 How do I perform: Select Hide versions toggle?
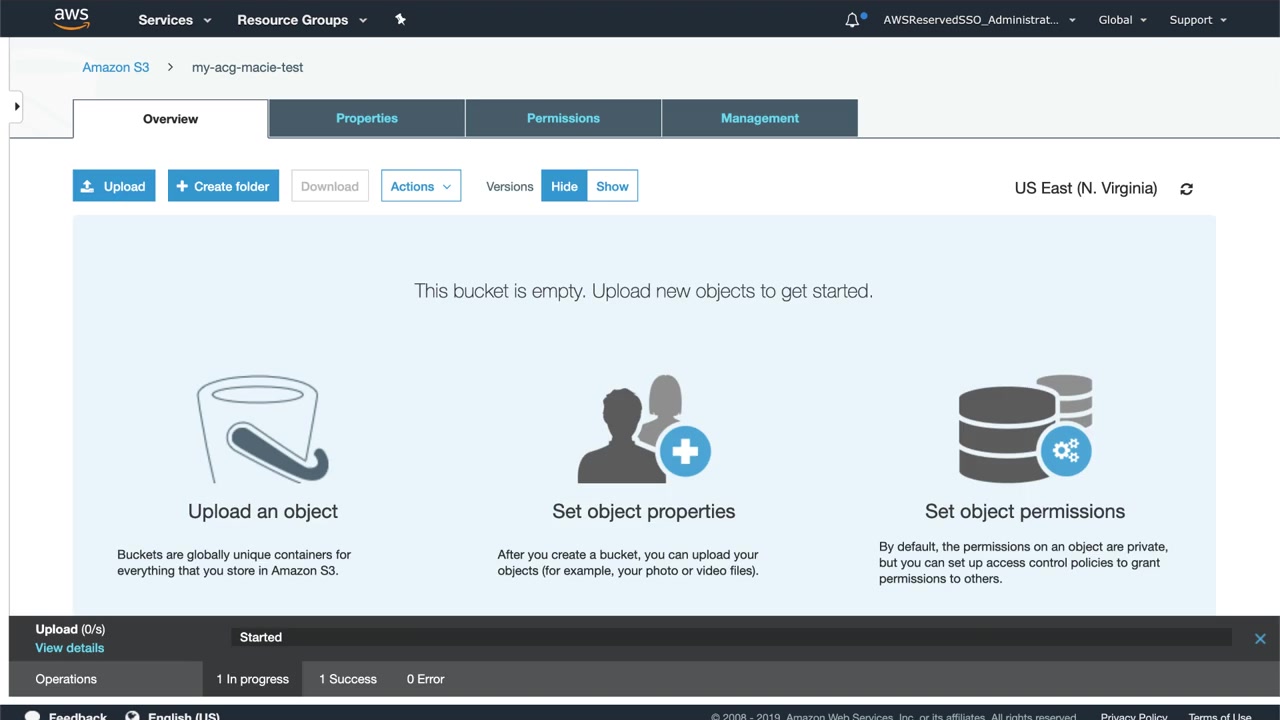[x=564, y=186]
